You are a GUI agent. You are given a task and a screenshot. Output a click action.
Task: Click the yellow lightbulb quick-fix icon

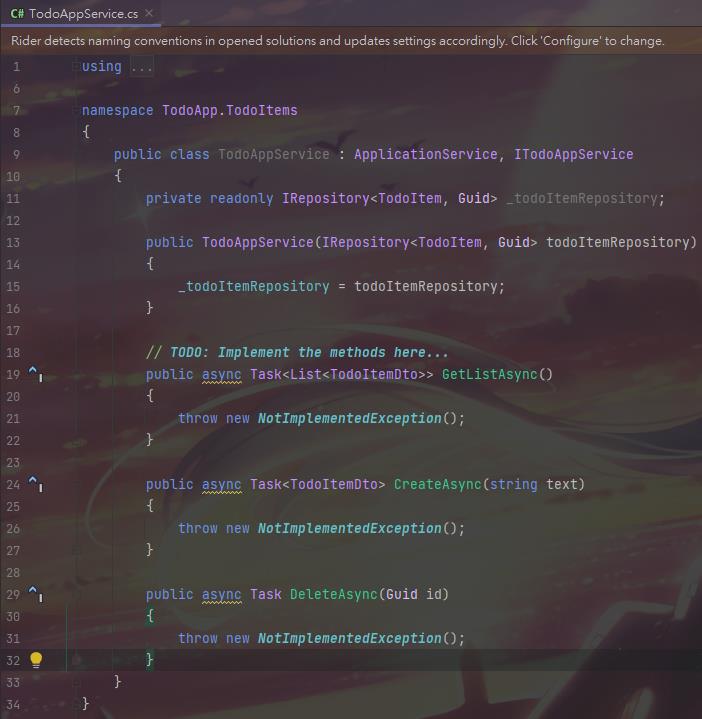[x=36, y=660]
